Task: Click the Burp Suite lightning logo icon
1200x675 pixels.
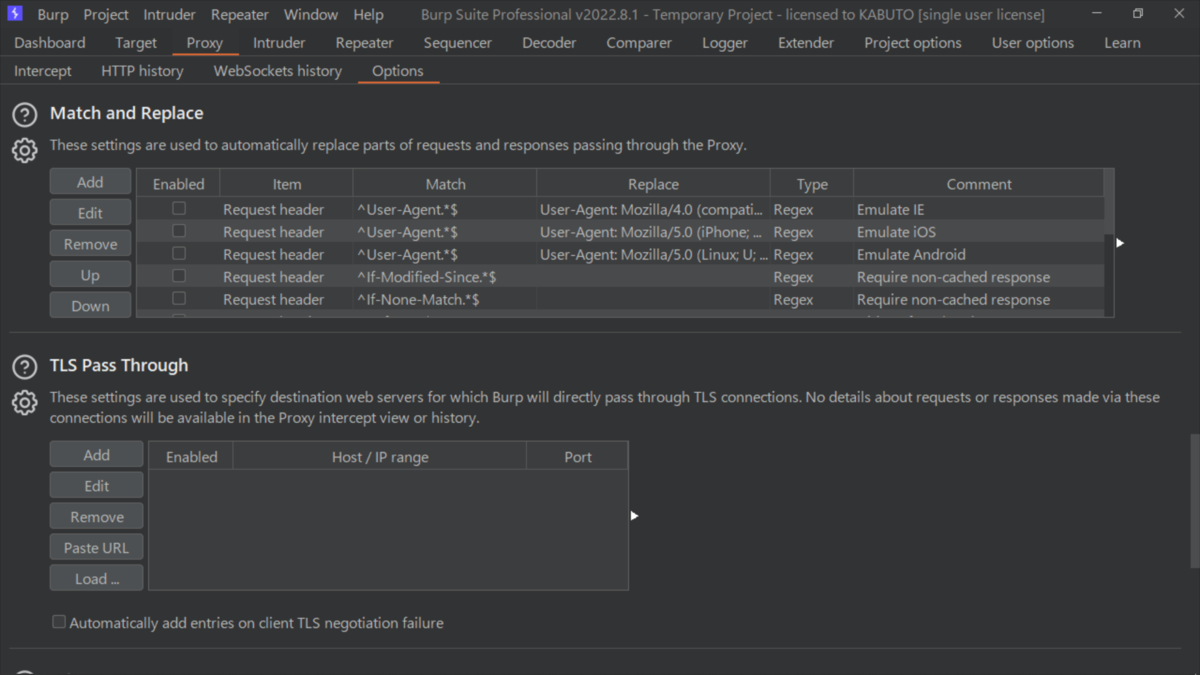Action: [x=15, y=14]
